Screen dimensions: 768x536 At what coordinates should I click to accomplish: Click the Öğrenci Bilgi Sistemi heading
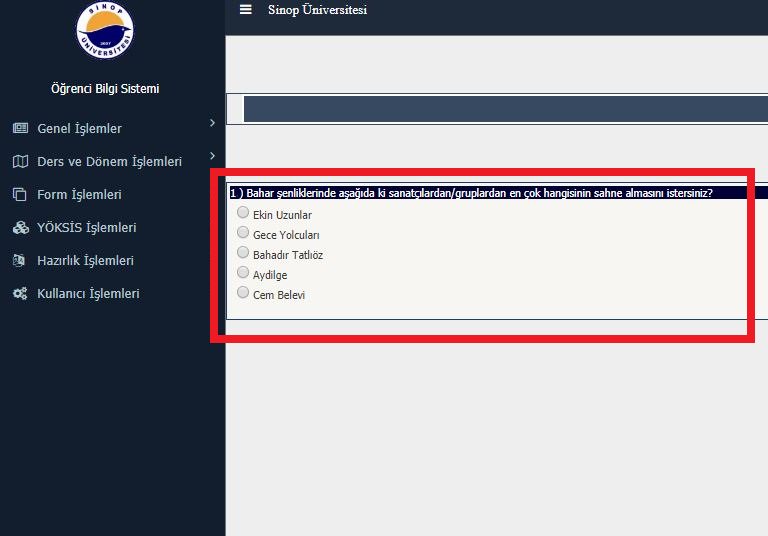click(x=105, y=89)
